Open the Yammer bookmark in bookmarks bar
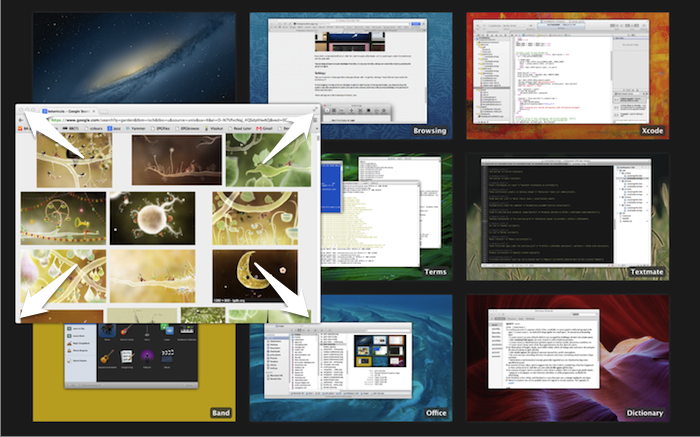This screenshot has width=700, height=437. 136,129
